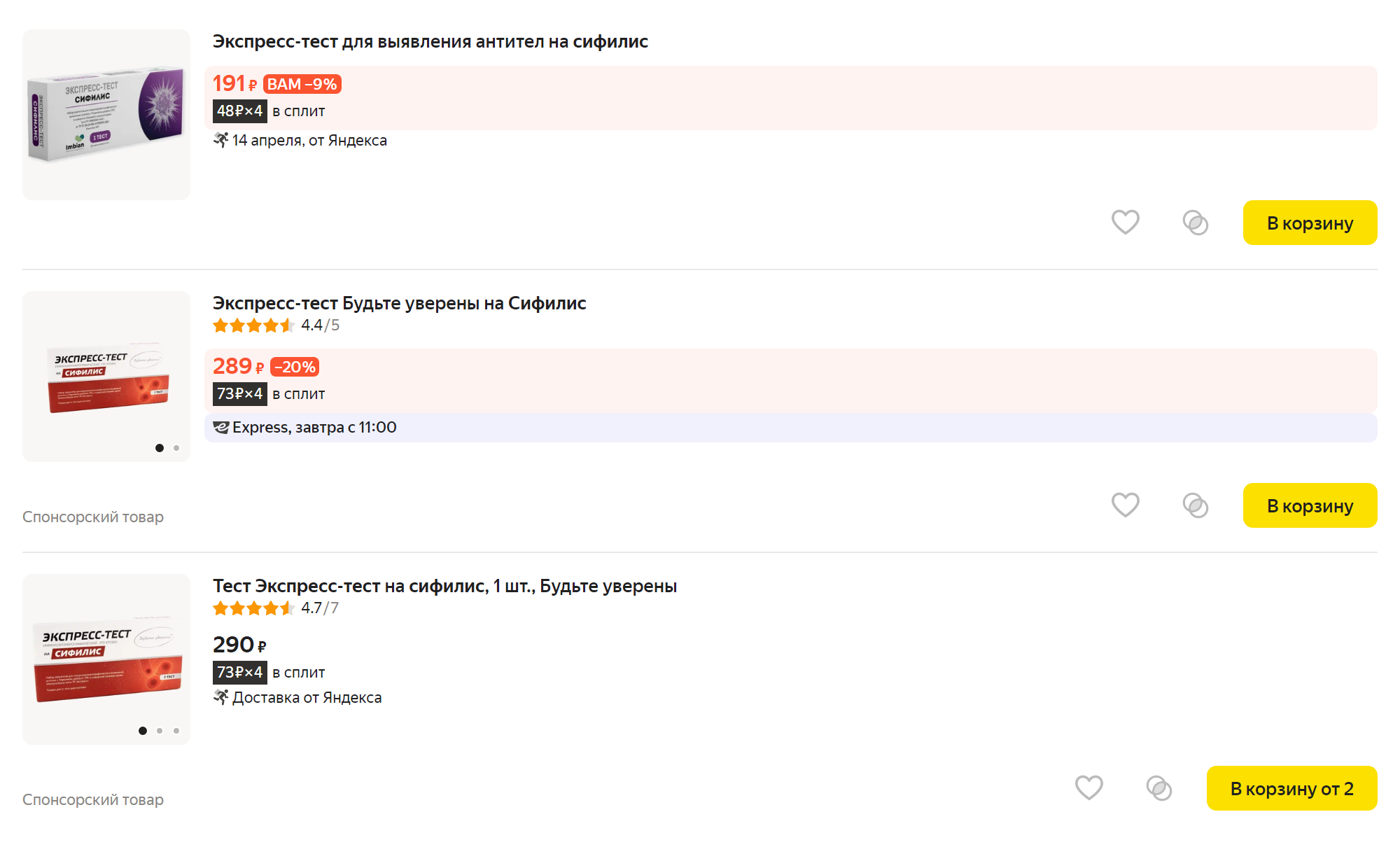Click the 4.7/7 star rating
This screenshot has width=1400, height=854.
276,608
